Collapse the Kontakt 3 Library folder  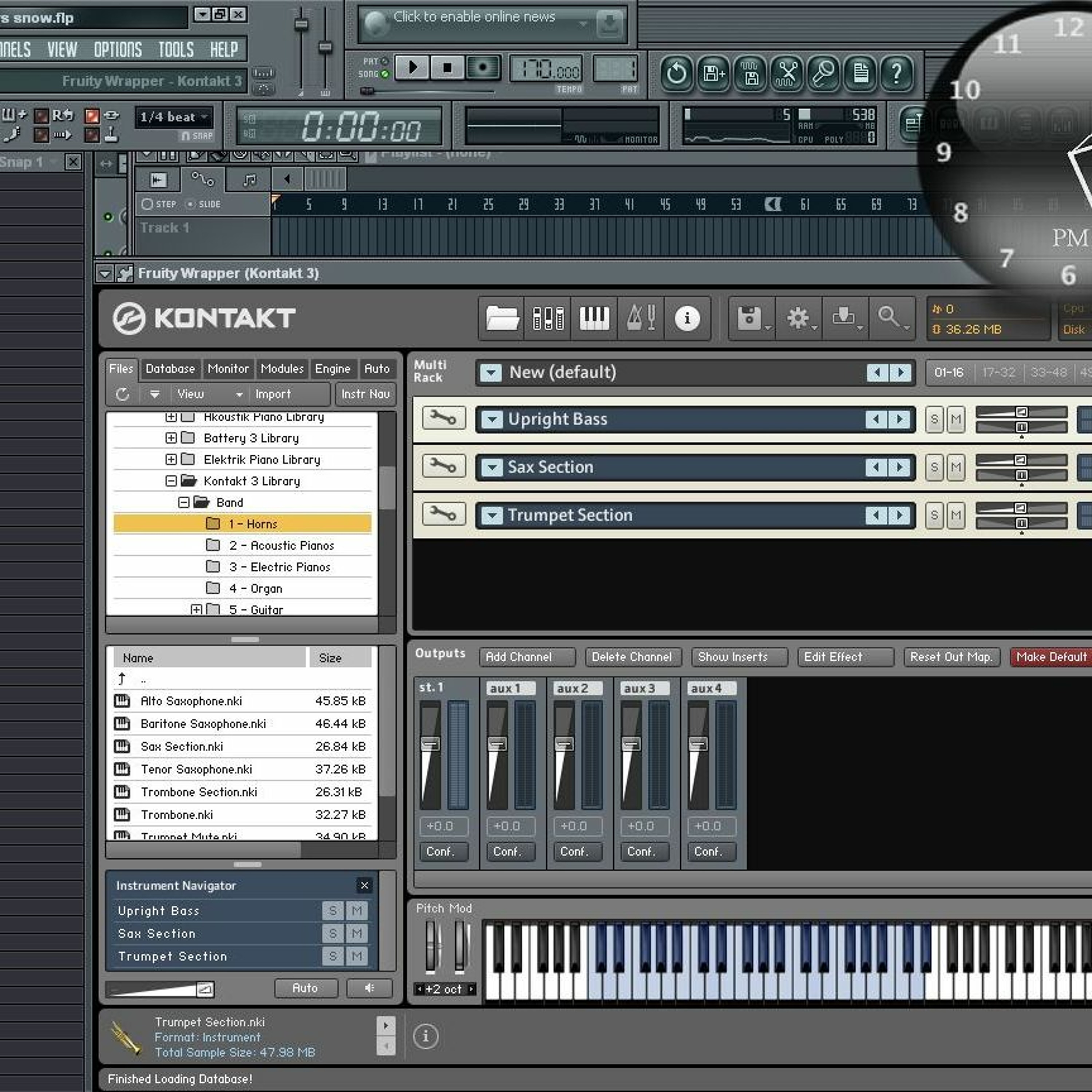171,481
